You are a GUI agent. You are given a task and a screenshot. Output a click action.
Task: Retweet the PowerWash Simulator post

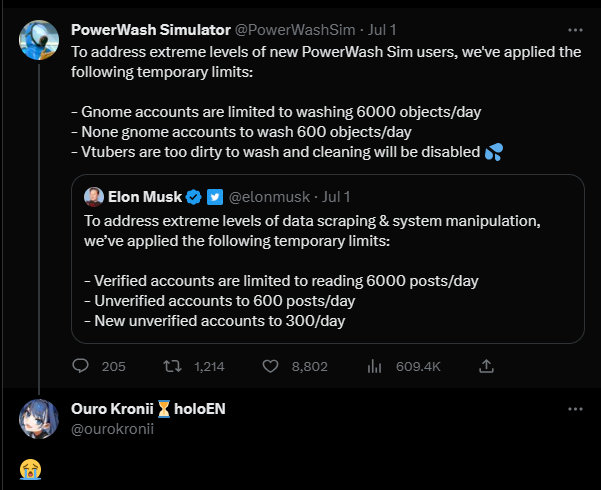172,366
